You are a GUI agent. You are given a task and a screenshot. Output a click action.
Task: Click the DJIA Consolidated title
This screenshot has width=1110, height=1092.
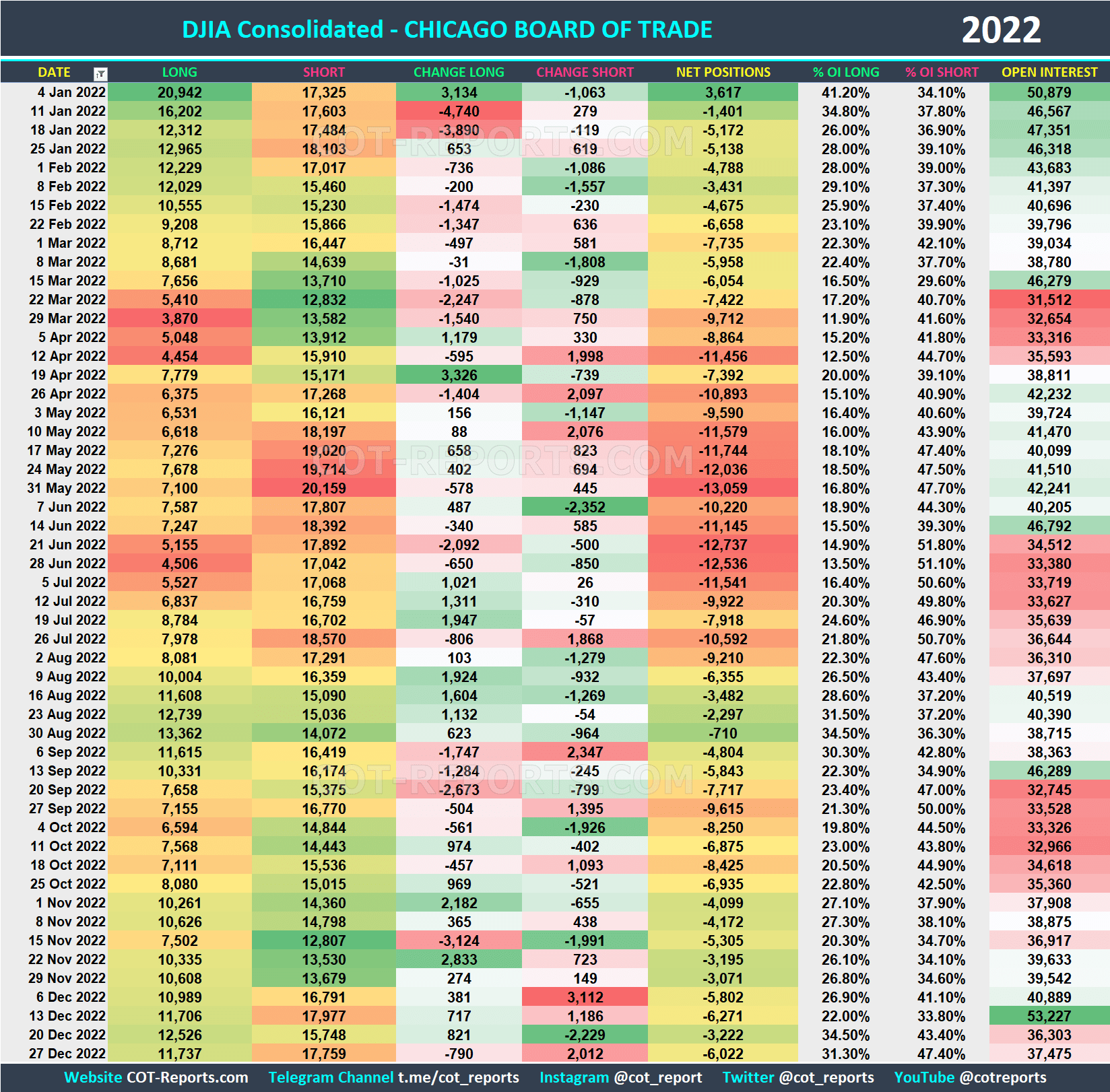point(447,29)
